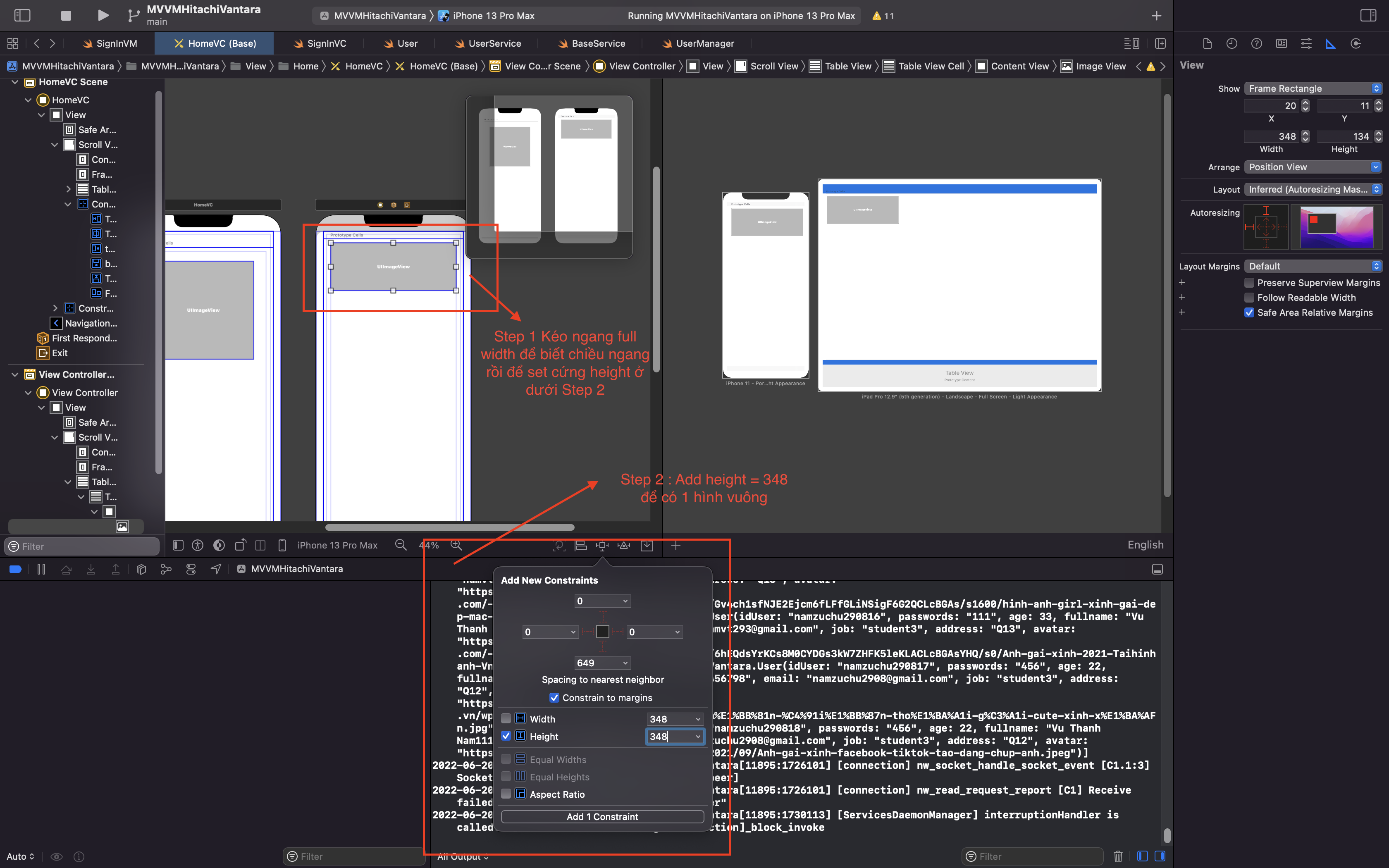1389x868 pixels.
Task: Click the Add 1 Constraint button
Action: point(602,816)
